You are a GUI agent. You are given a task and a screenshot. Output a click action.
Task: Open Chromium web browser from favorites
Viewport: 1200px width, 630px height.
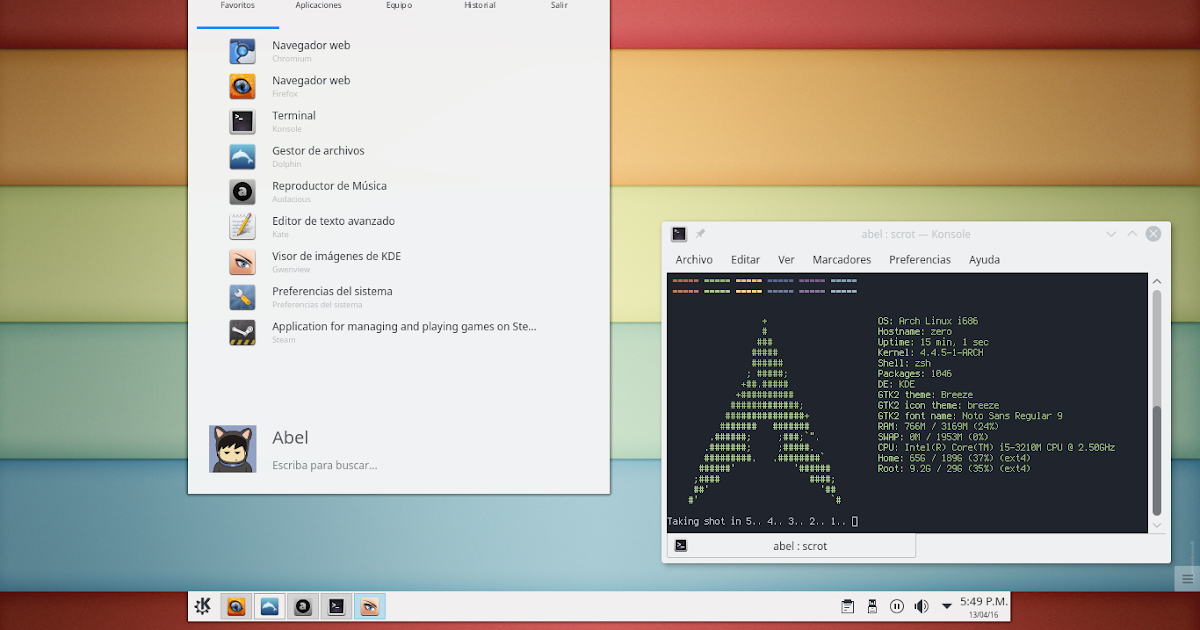[311, 50]
